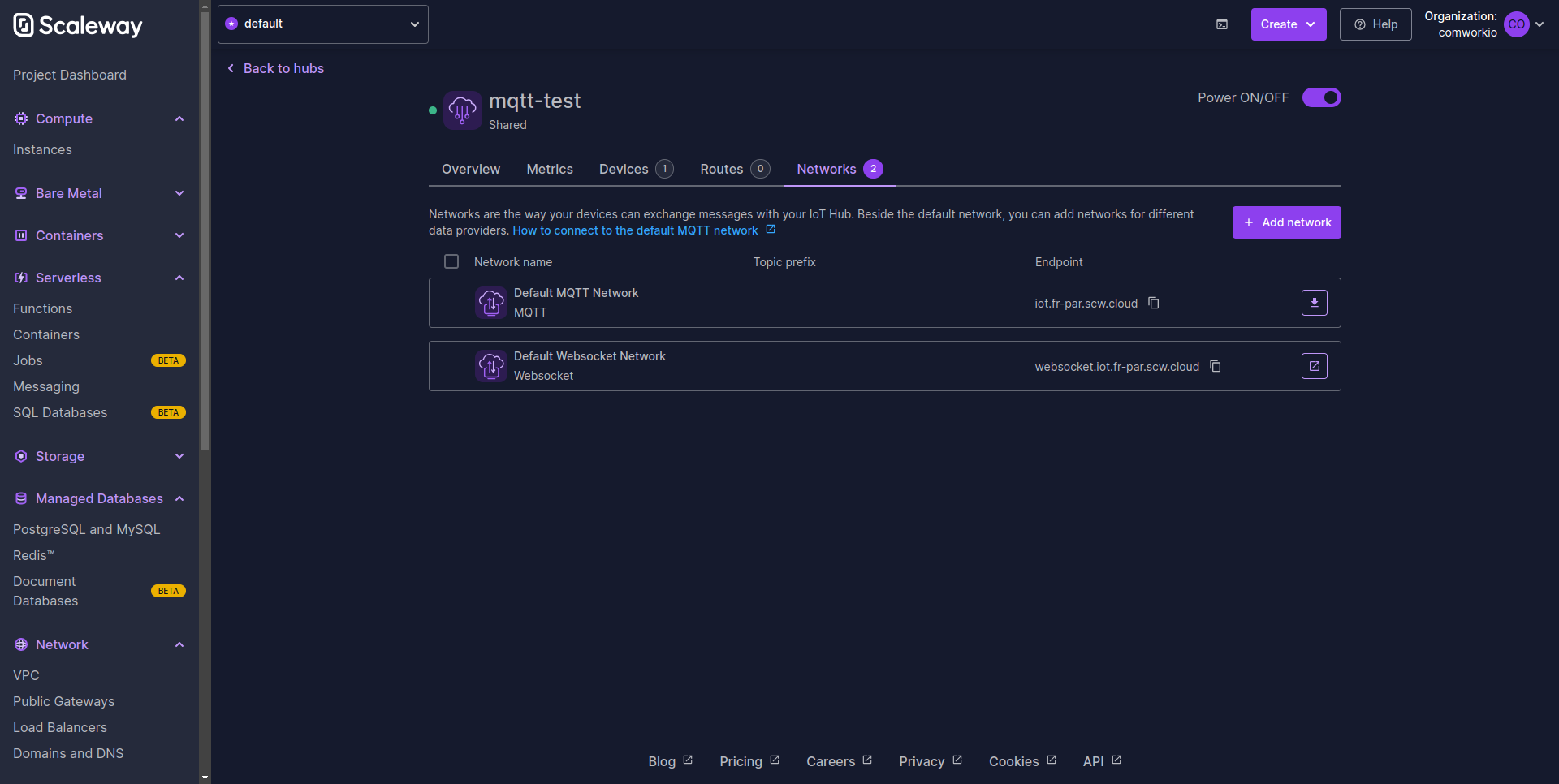1559x784 pixels.
Task: Expand the Containers sidebar section
Action: tap(179, 235)
